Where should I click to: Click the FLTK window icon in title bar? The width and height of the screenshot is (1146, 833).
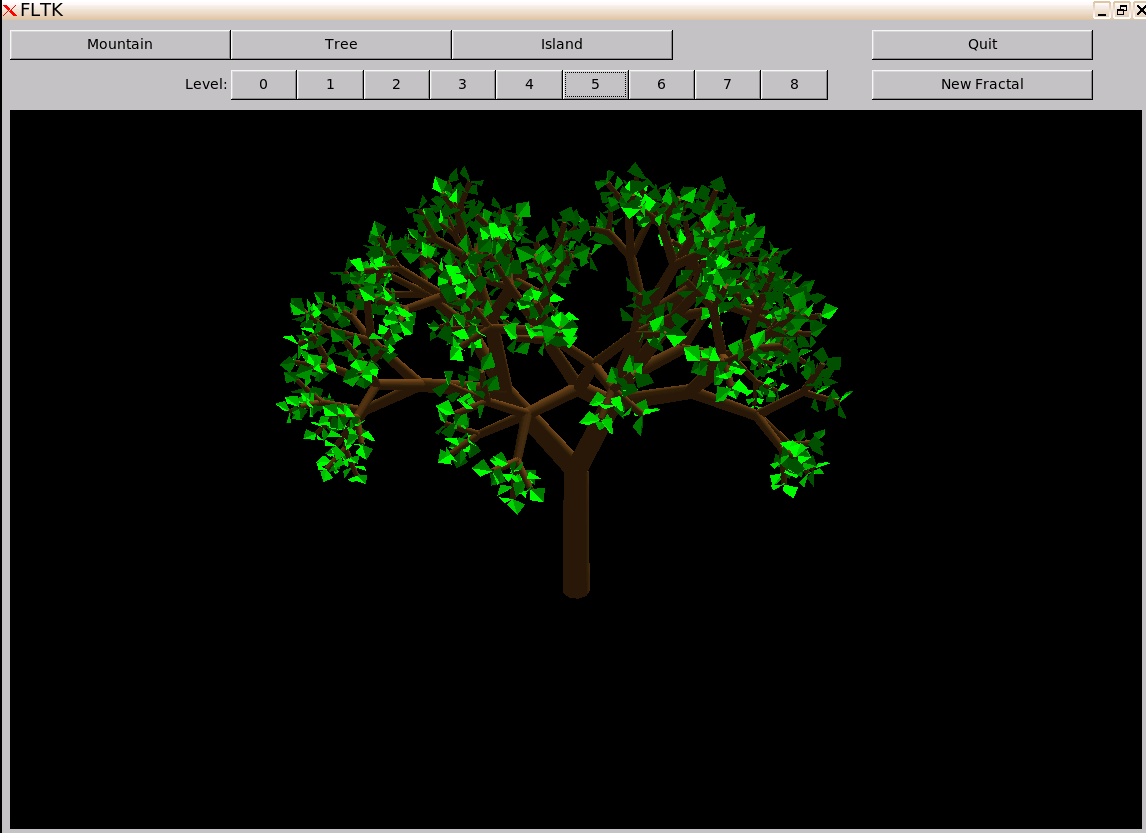click(x=10, y=10)
